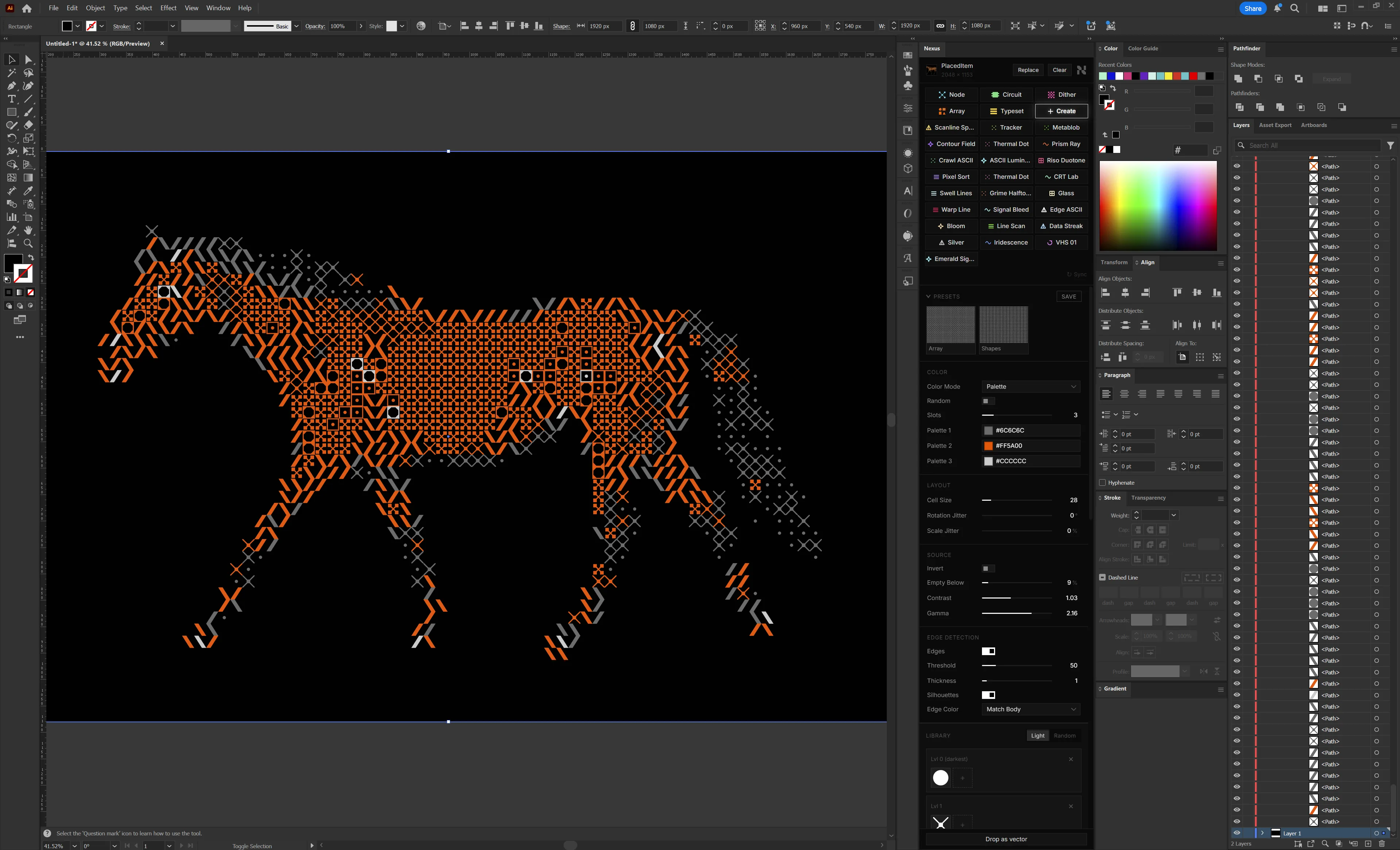Select the Hand tool
1400x850 pixels.
click(x=28, y=230)
